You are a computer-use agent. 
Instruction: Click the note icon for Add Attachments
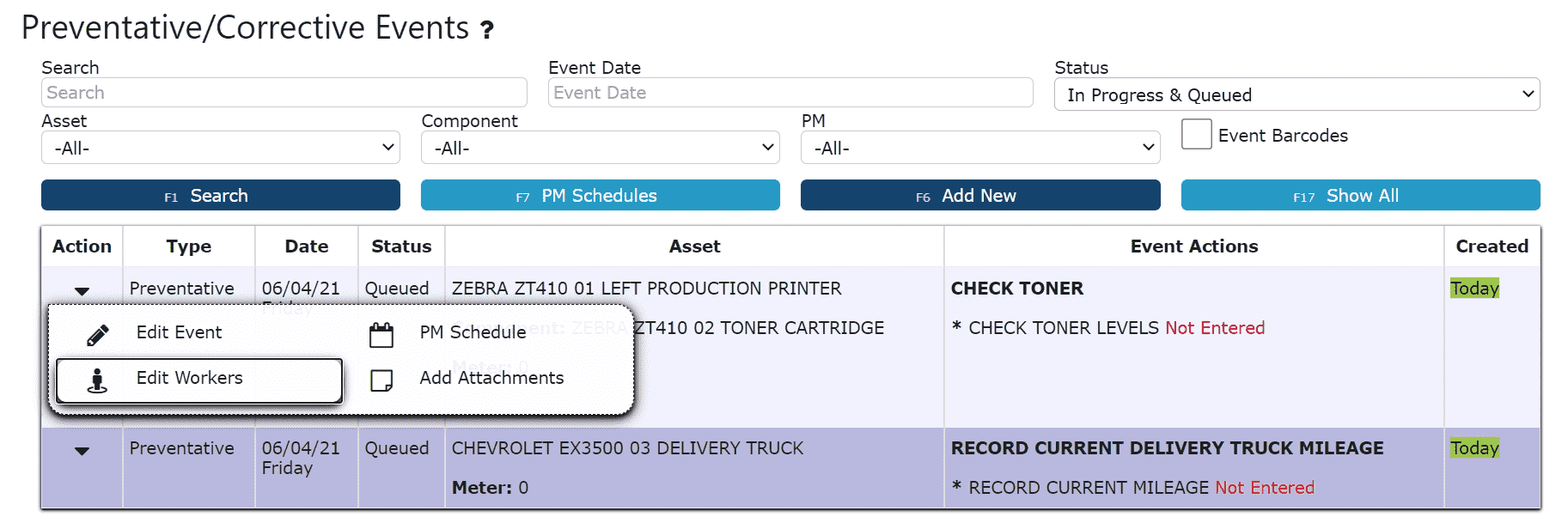tap(381, 380)
